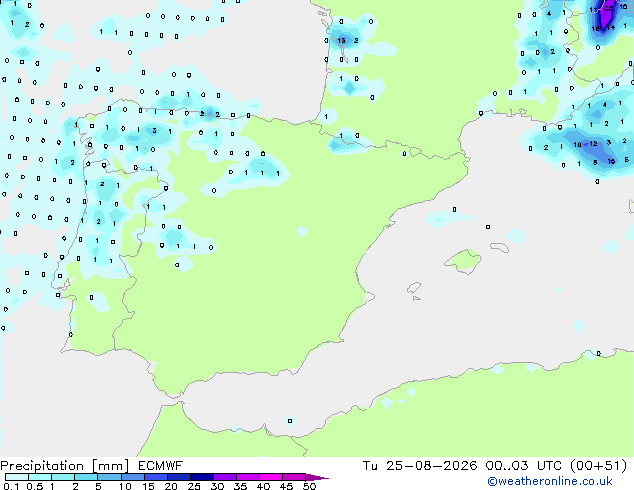Click the "Precipitation [mm]" title text

[64, 466]
